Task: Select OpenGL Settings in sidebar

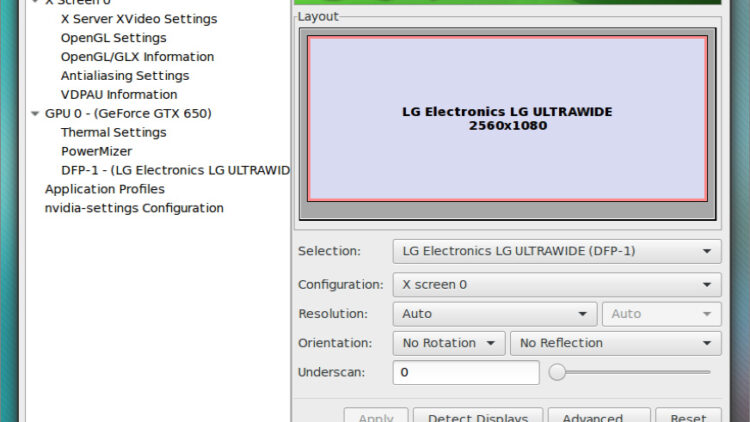Action: point(113,38)
